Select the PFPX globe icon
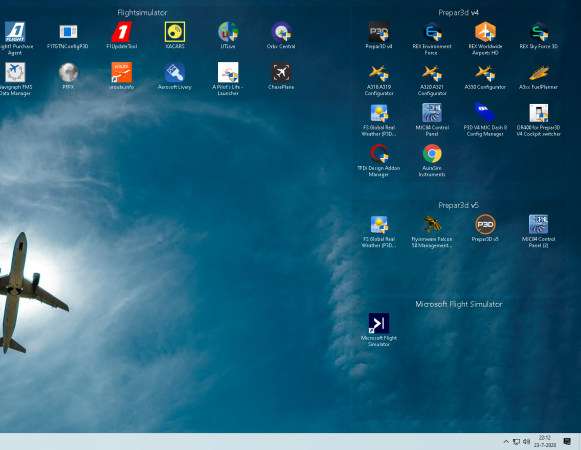Viewport: 581px width, 450px height. click(x=68, y=72)
